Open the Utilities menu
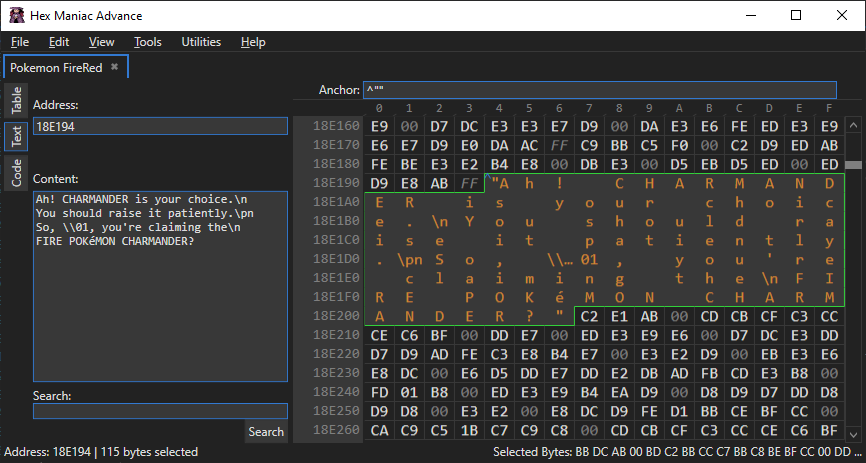Image resolution: width=866 pixels, height=463 pixels. coord(201,42)
